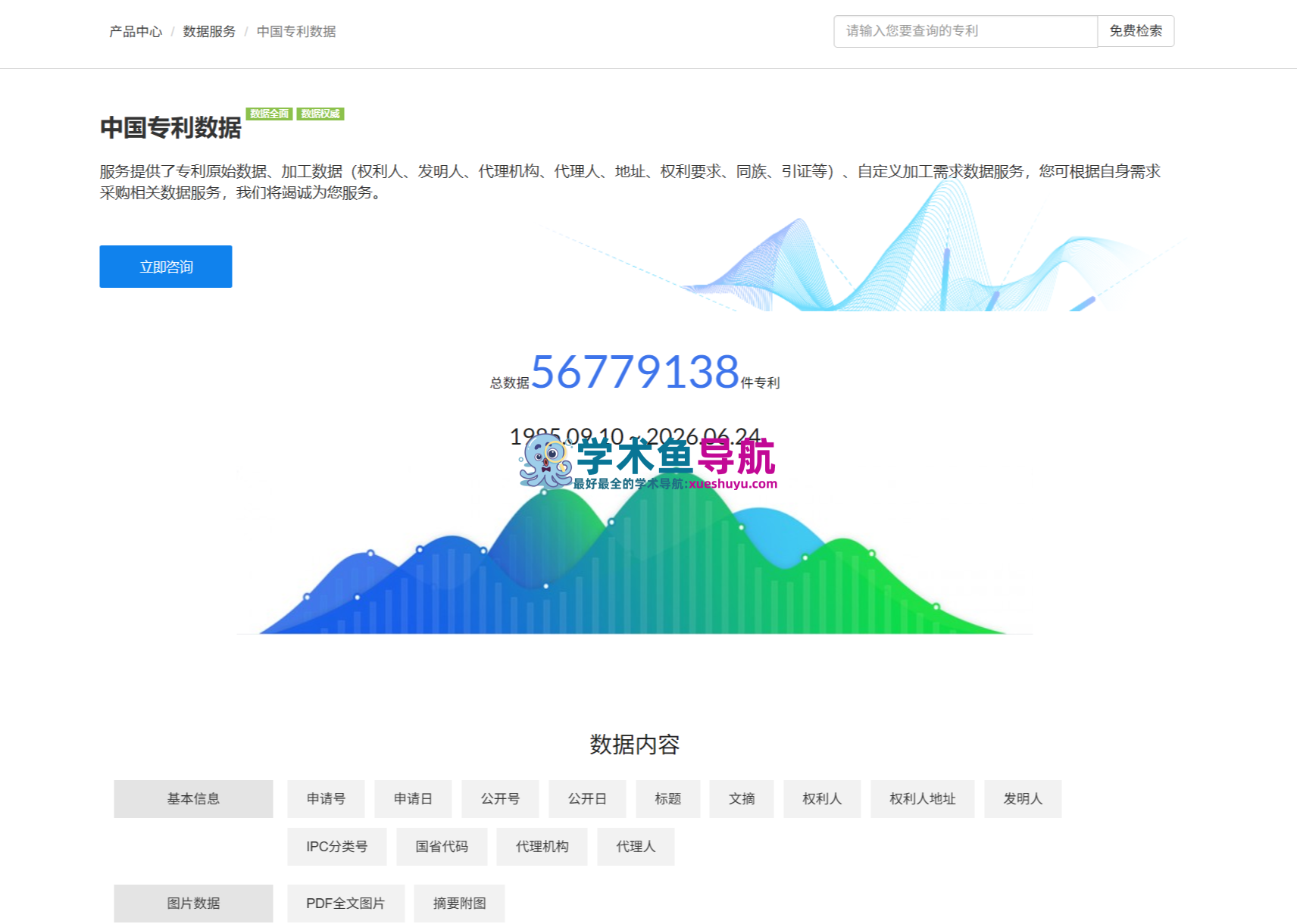Click the 公开日 field tag

(587, 798)
